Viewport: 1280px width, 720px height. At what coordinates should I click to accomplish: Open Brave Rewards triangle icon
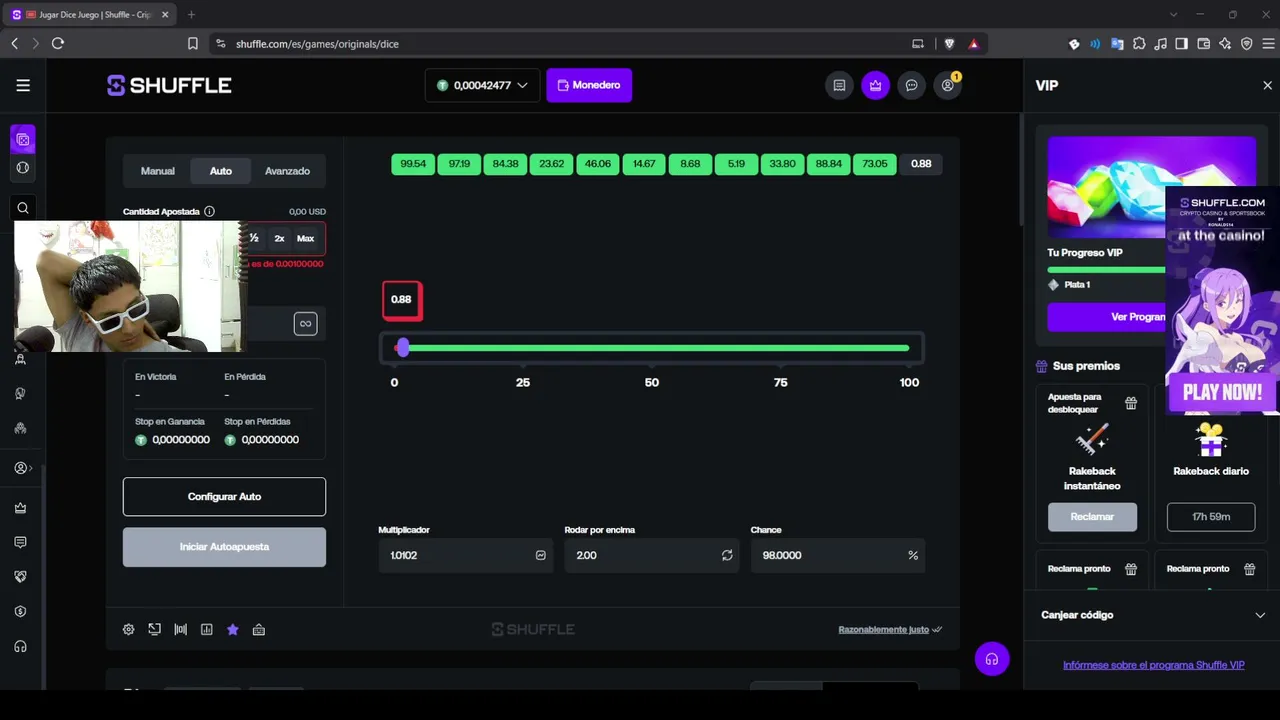coord(973,44)
